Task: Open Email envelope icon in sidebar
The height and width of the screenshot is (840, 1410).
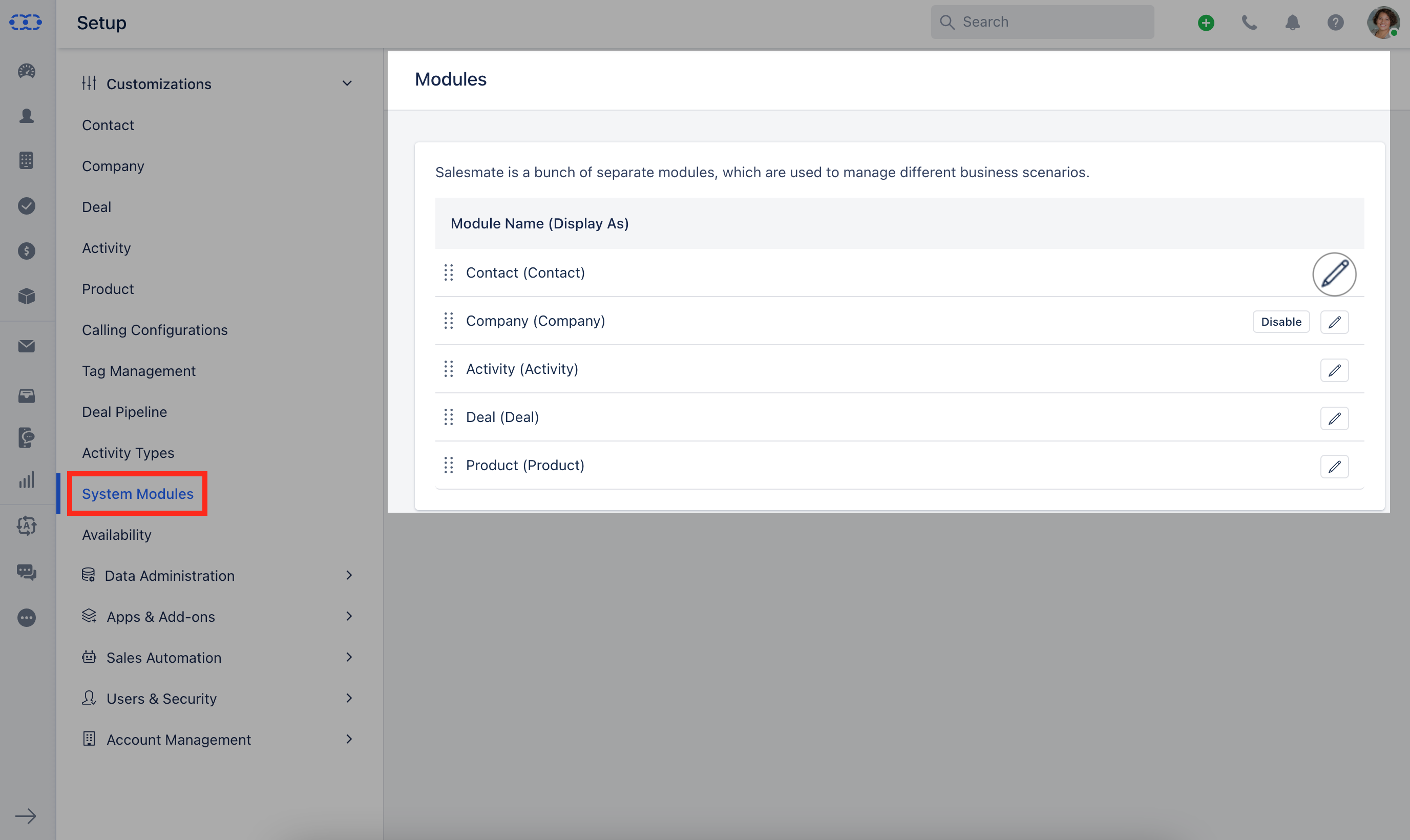Action: [27, 346]
